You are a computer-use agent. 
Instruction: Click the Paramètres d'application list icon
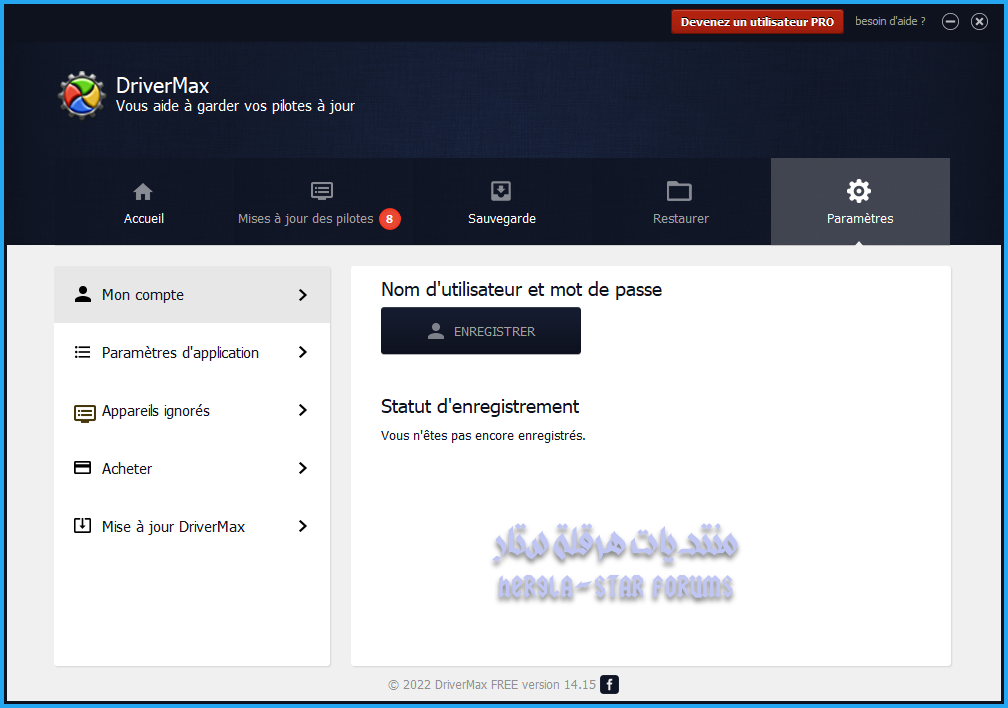(82, 352)
